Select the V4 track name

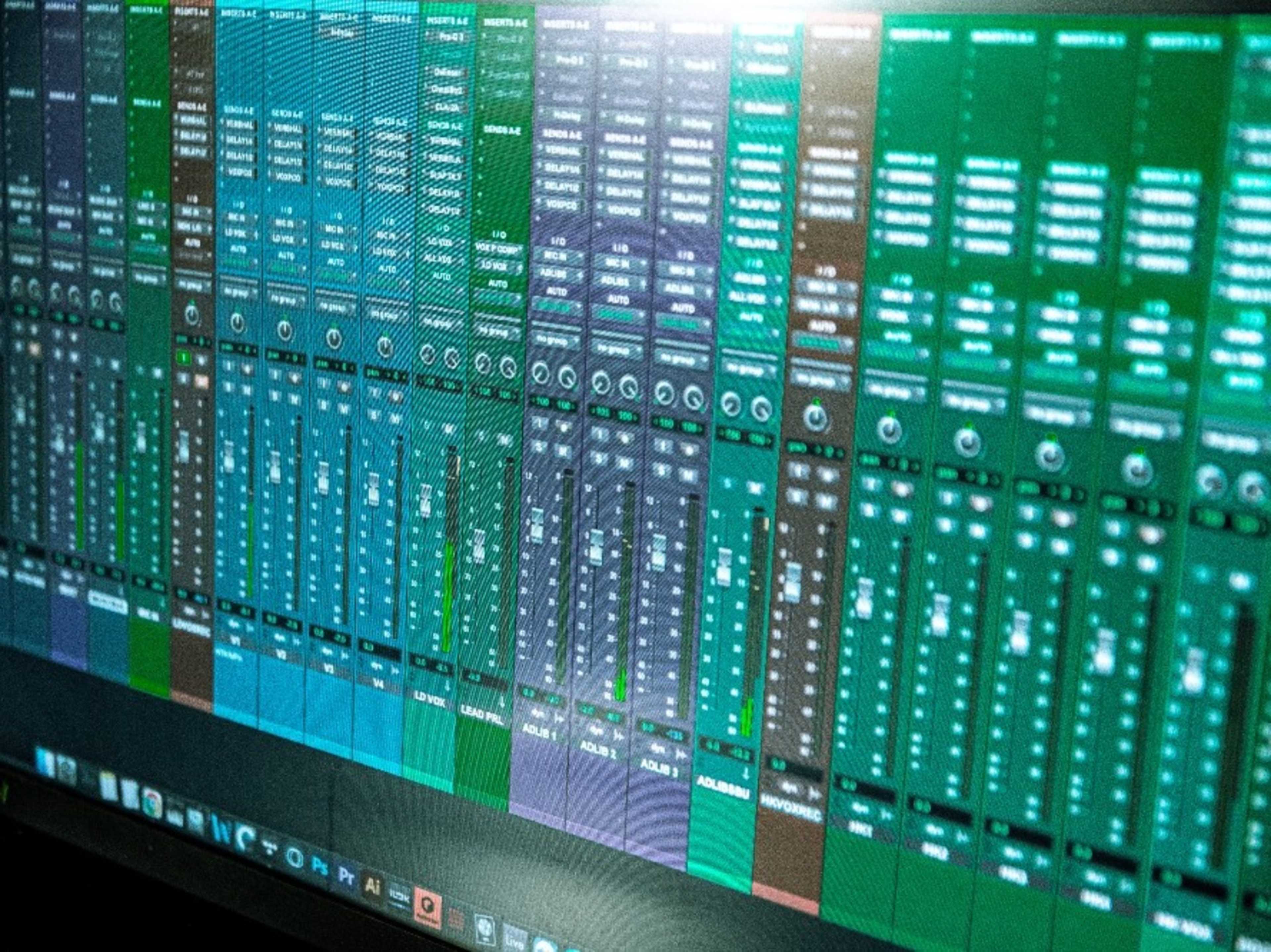(x=378, y=684)
